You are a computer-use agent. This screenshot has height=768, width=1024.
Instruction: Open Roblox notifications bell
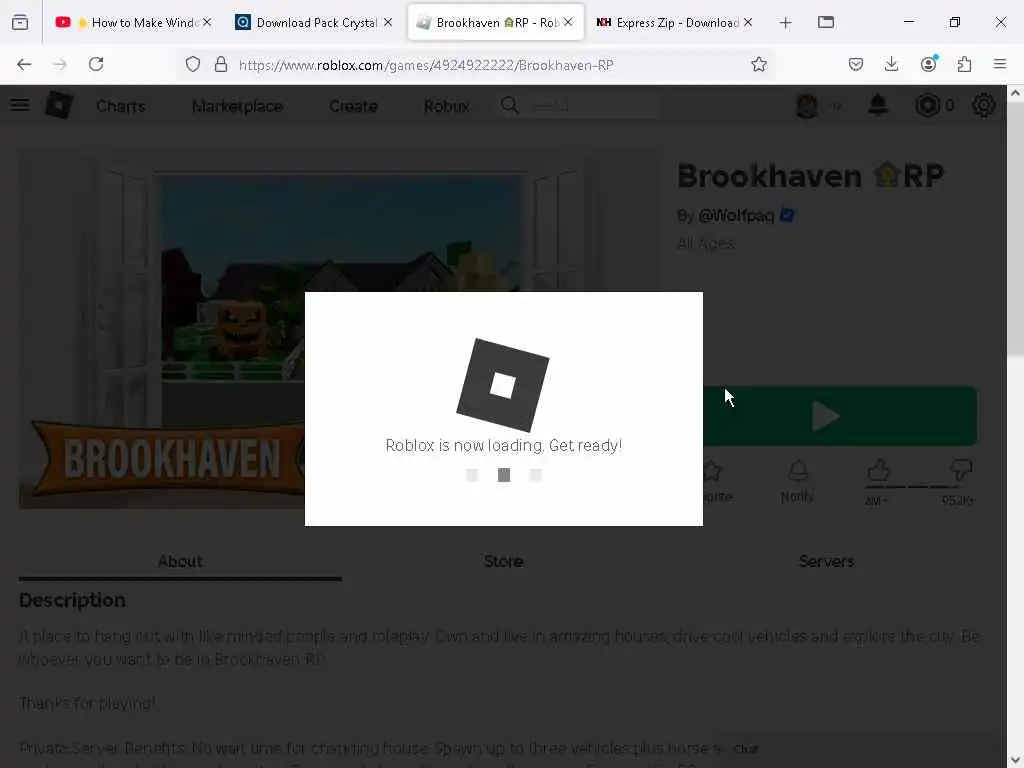[x=878, y=104]
